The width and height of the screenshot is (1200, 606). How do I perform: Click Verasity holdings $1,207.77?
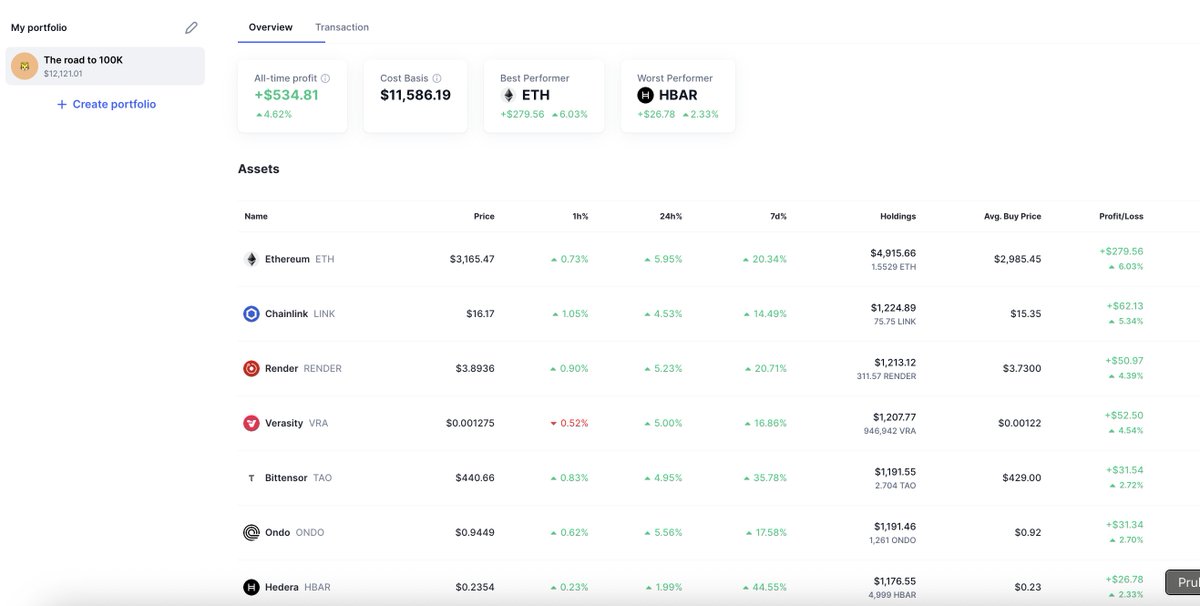[893, 417]
